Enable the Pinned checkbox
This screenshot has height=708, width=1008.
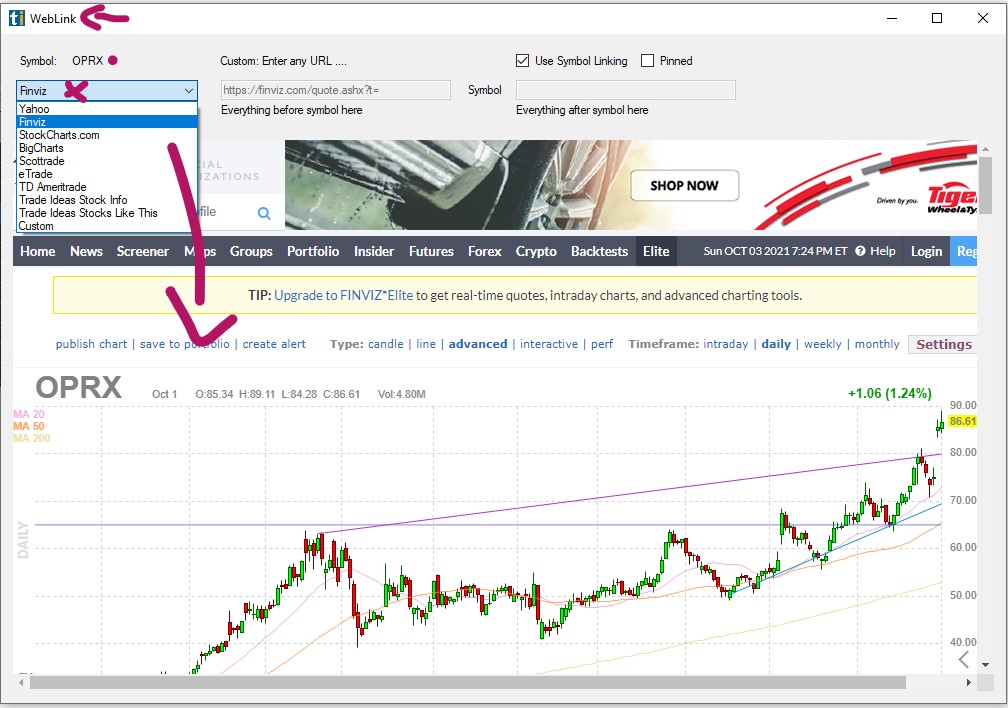(x=648, y=61)
